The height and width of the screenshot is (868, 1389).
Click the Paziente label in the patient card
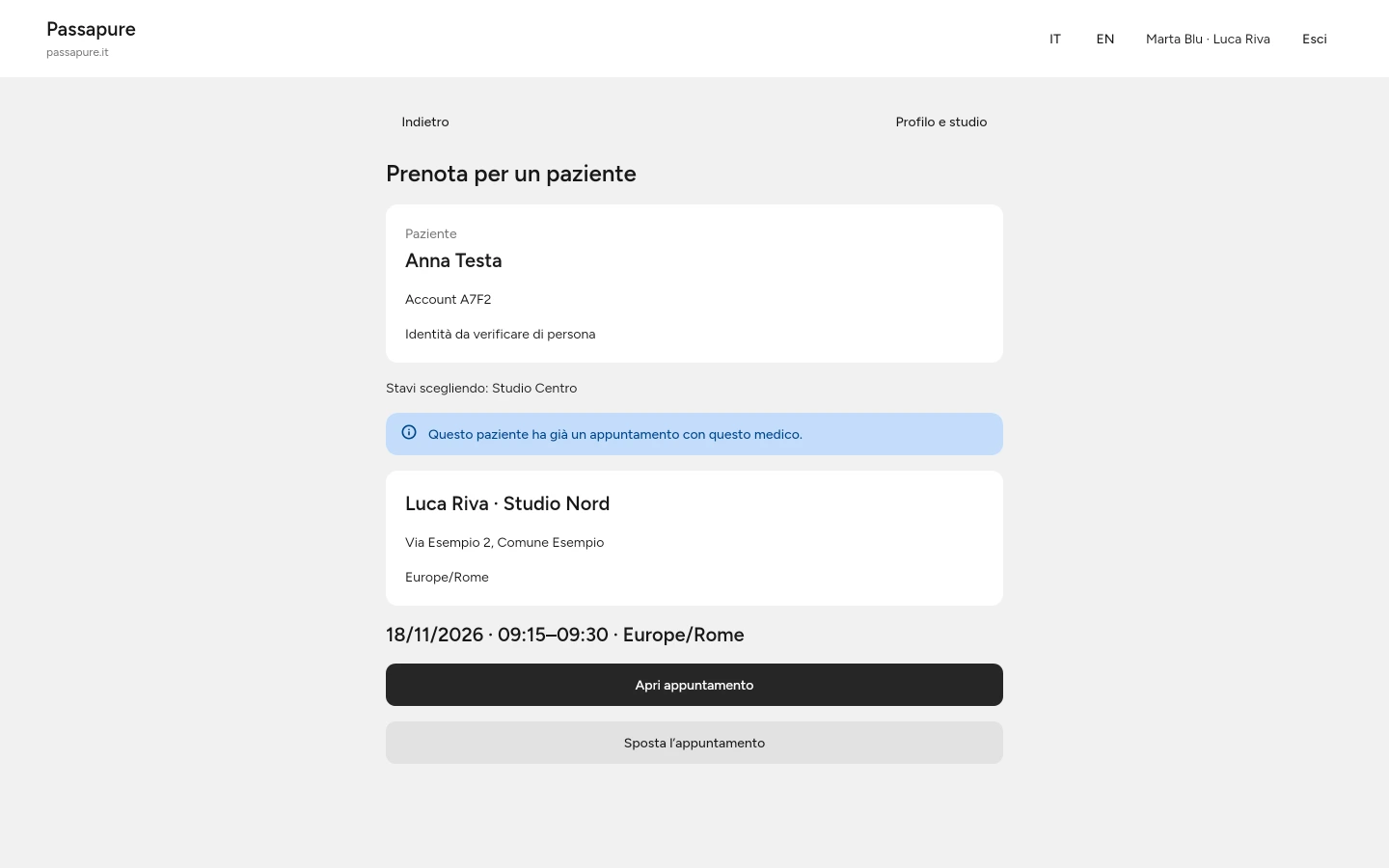click(431, 233)
